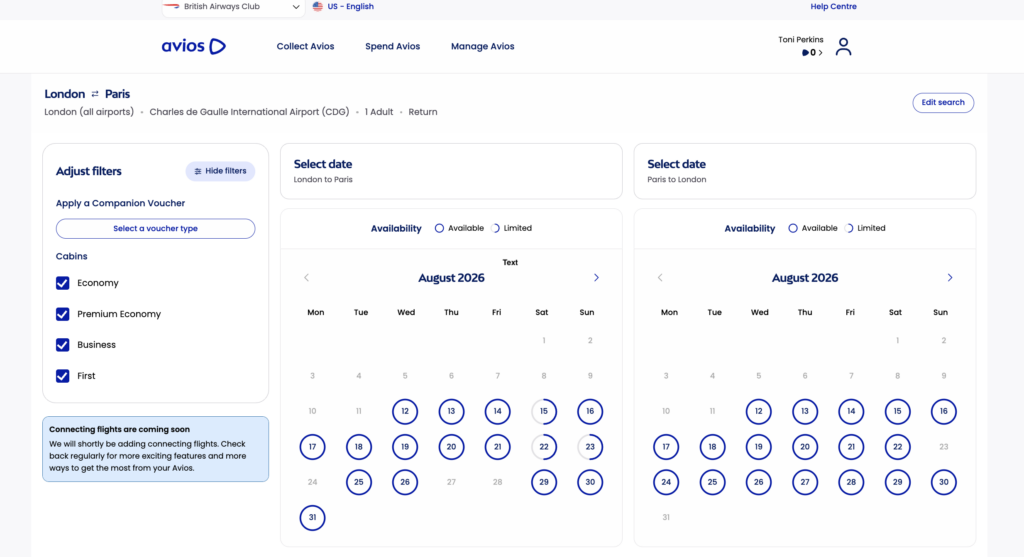Select August 12 in Paris to London calendar

tap(759, 411)
